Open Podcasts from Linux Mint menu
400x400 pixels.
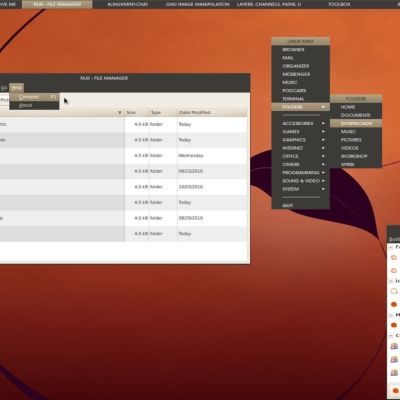[x=301, y=91]
